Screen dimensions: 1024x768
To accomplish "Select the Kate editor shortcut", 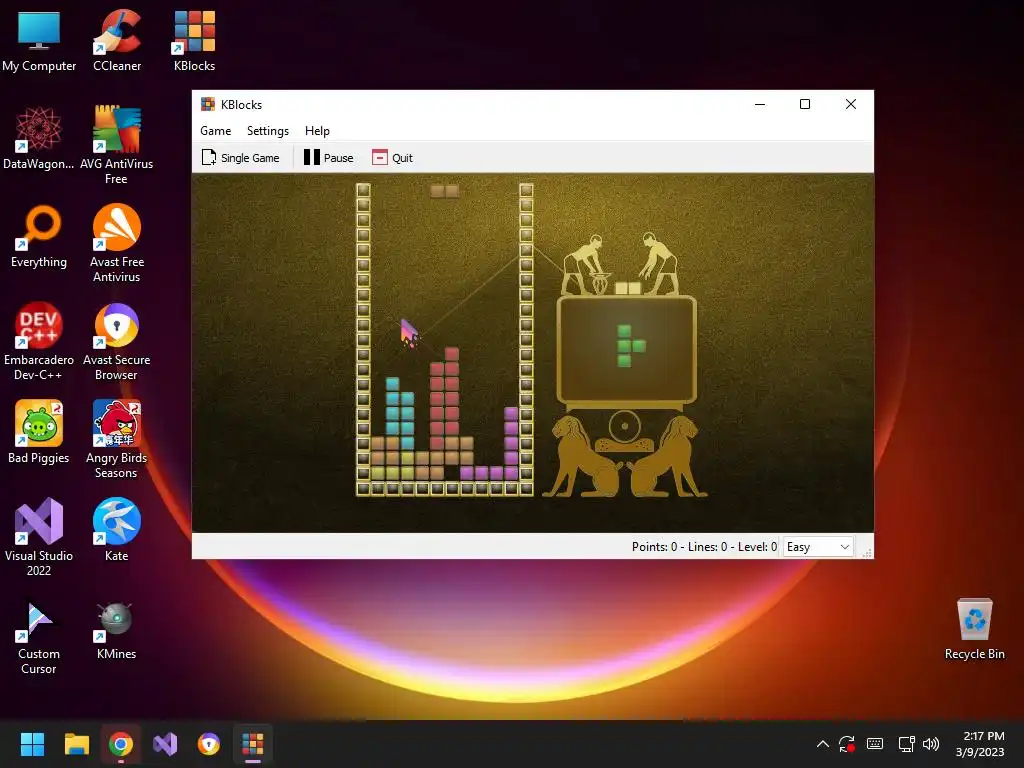I will point(116,530).
